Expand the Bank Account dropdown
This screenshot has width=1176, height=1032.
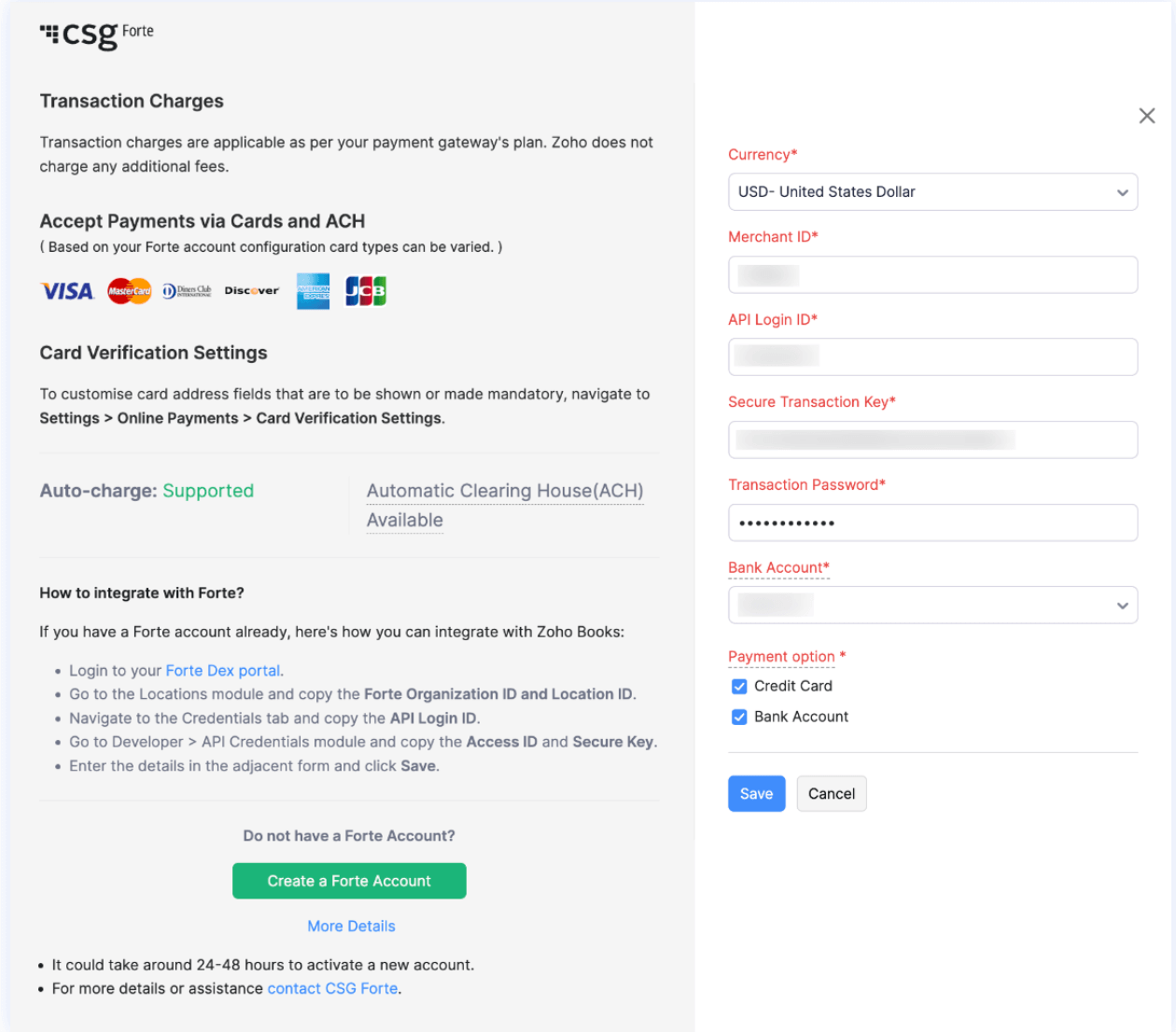pos(932,606)
